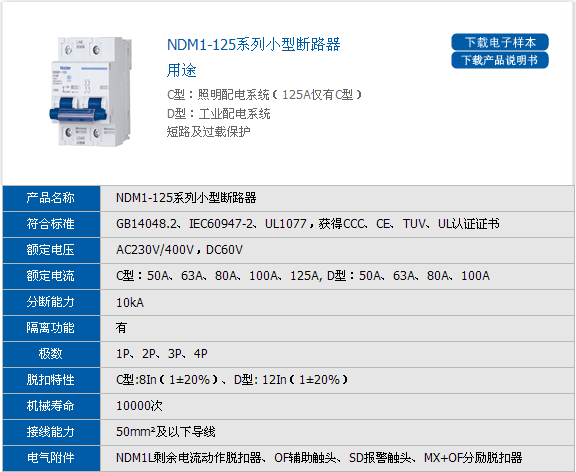Select the NDM1-125系列小型断路器 title heading
The image size is (576, 472).
[x=253, y=44]
